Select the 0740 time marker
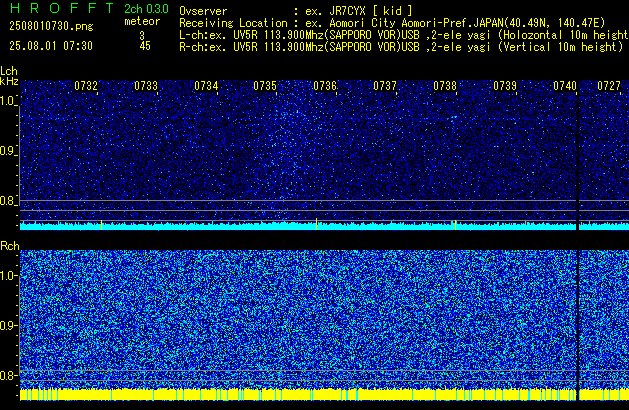This screenshot has height=410, width=629. point(565,86)
